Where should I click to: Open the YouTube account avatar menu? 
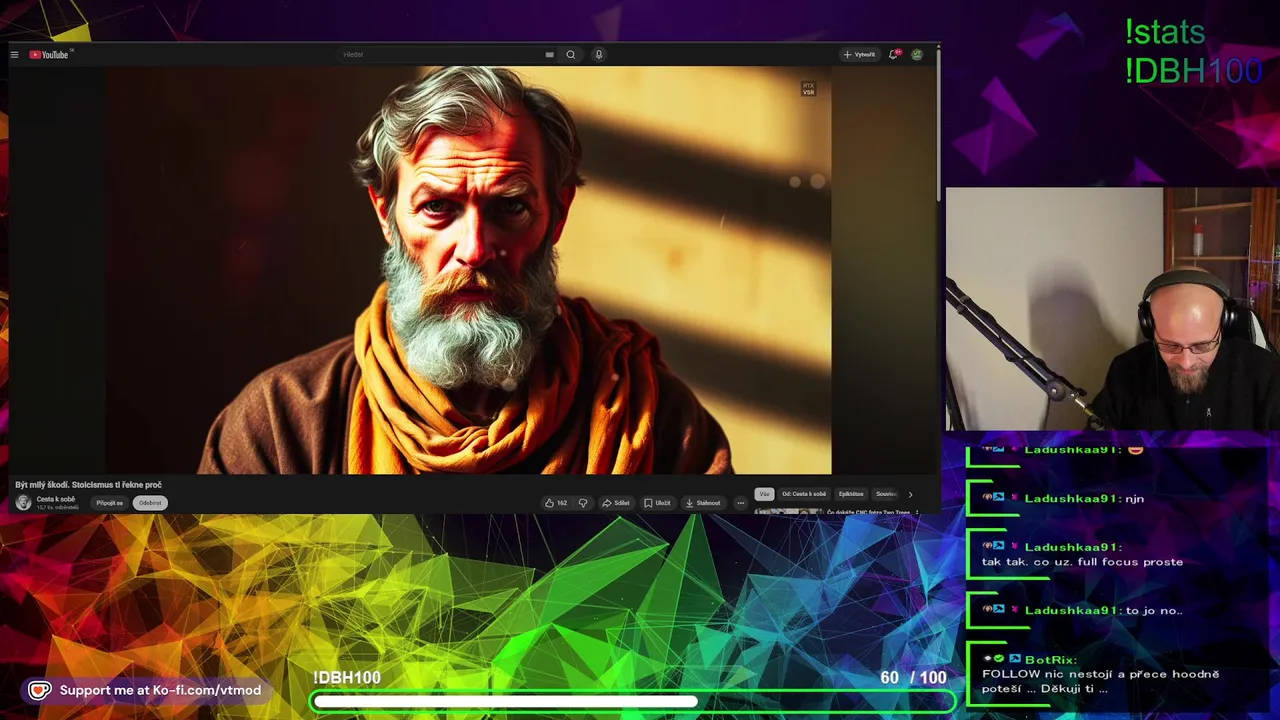917,55
